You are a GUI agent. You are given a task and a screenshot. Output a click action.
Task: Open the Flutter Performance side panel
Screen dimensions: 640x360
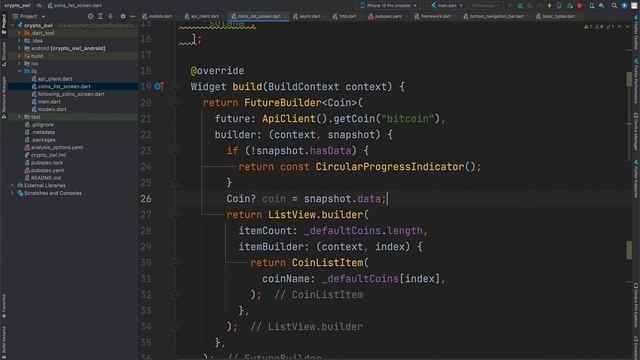coord(636,81)
